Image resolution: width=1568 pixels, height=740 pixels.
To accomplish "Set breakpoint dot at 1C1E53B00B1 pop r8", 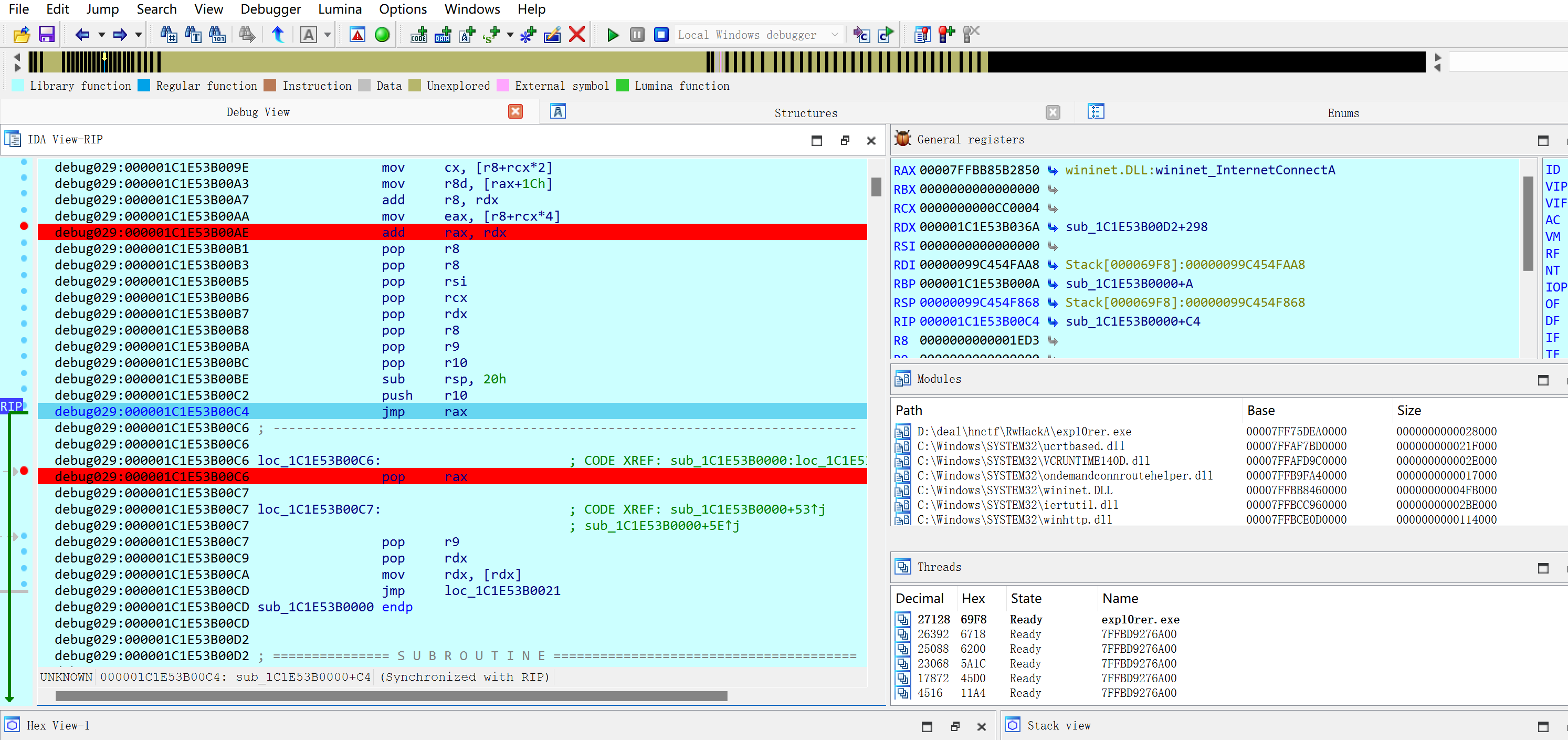I will (x=24, y=243).
